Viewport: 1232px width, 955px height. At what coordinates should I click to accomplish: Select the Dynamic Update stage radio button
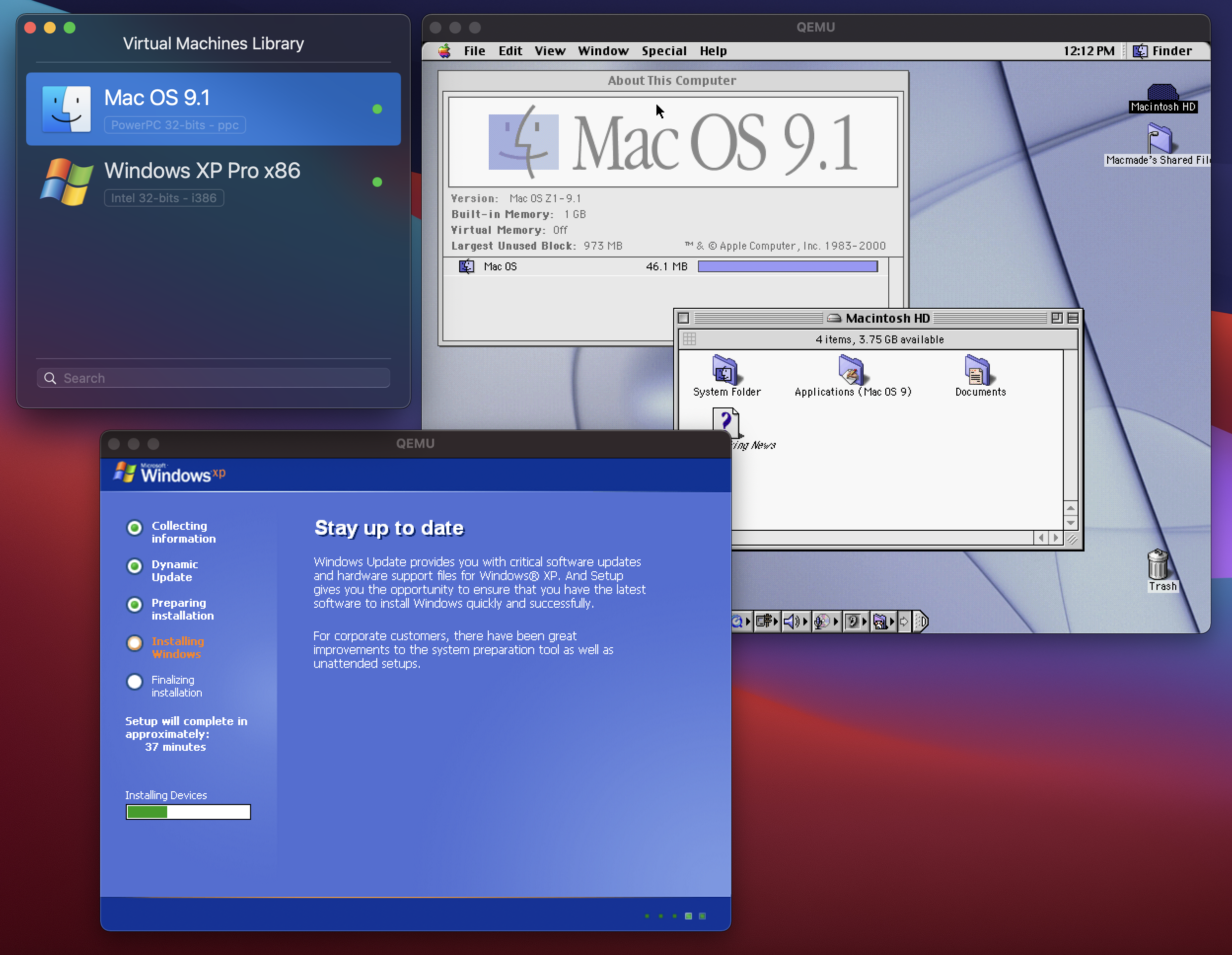(134, 566)
